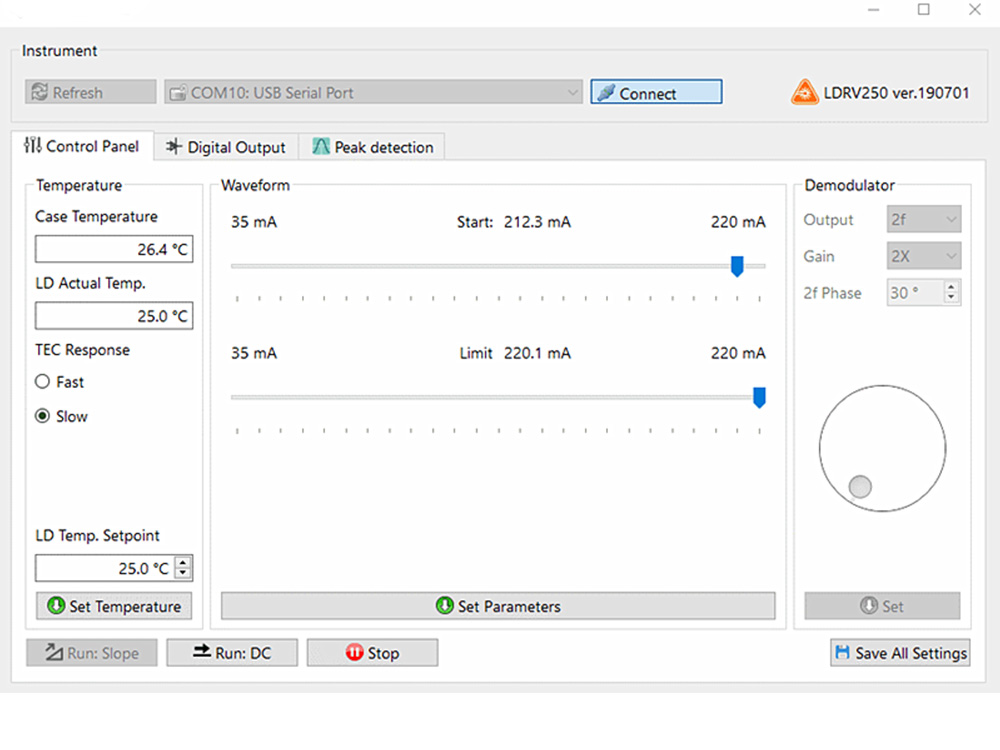1000x750 pixels.
Task: Start Run: DC mode
Action: click(232, 653)
